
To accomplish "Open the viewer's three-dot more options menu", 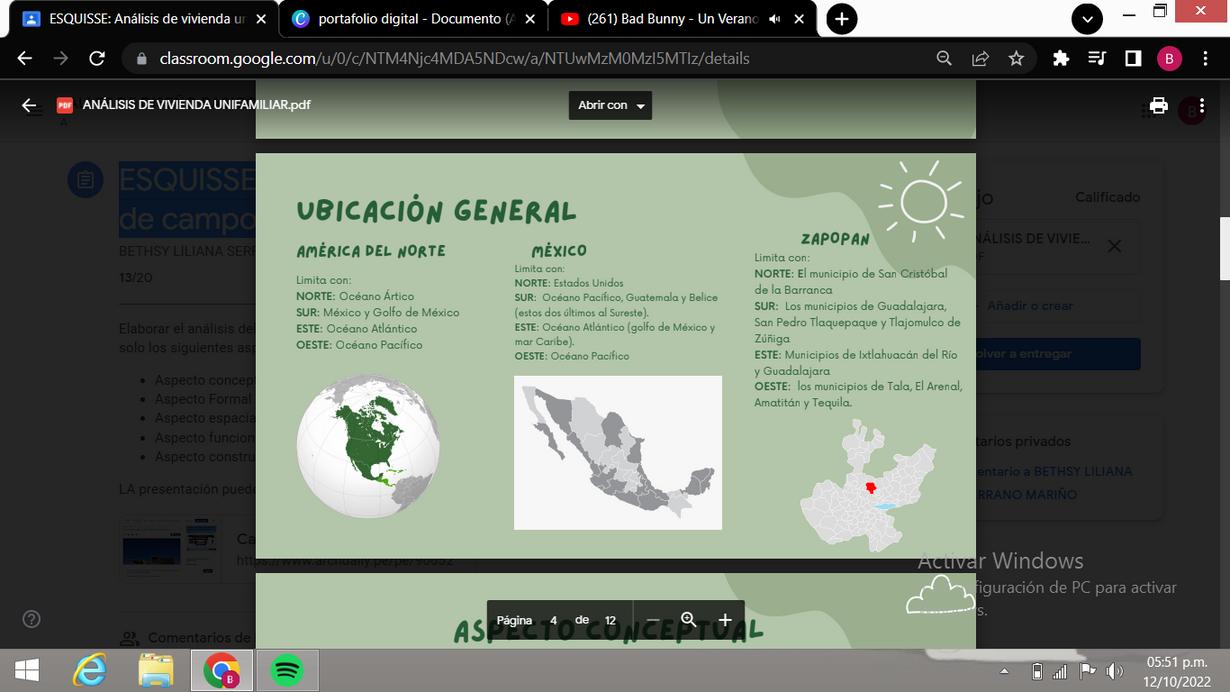I will (x=1202, y=105).
